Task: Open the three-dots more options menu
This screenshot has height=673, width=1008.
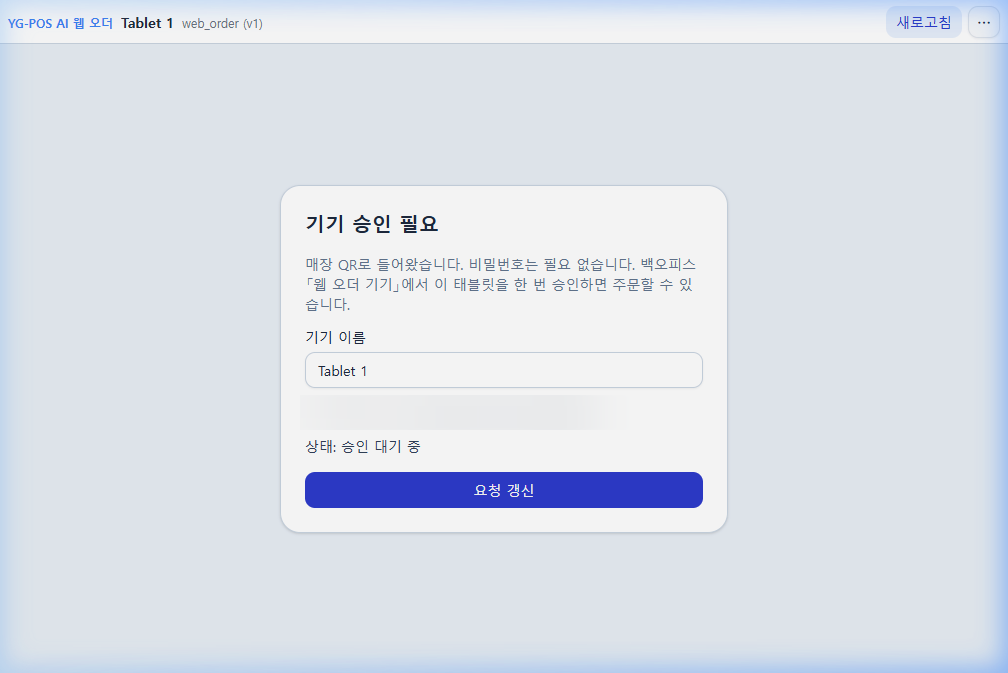Action: [x=984, y=22]
